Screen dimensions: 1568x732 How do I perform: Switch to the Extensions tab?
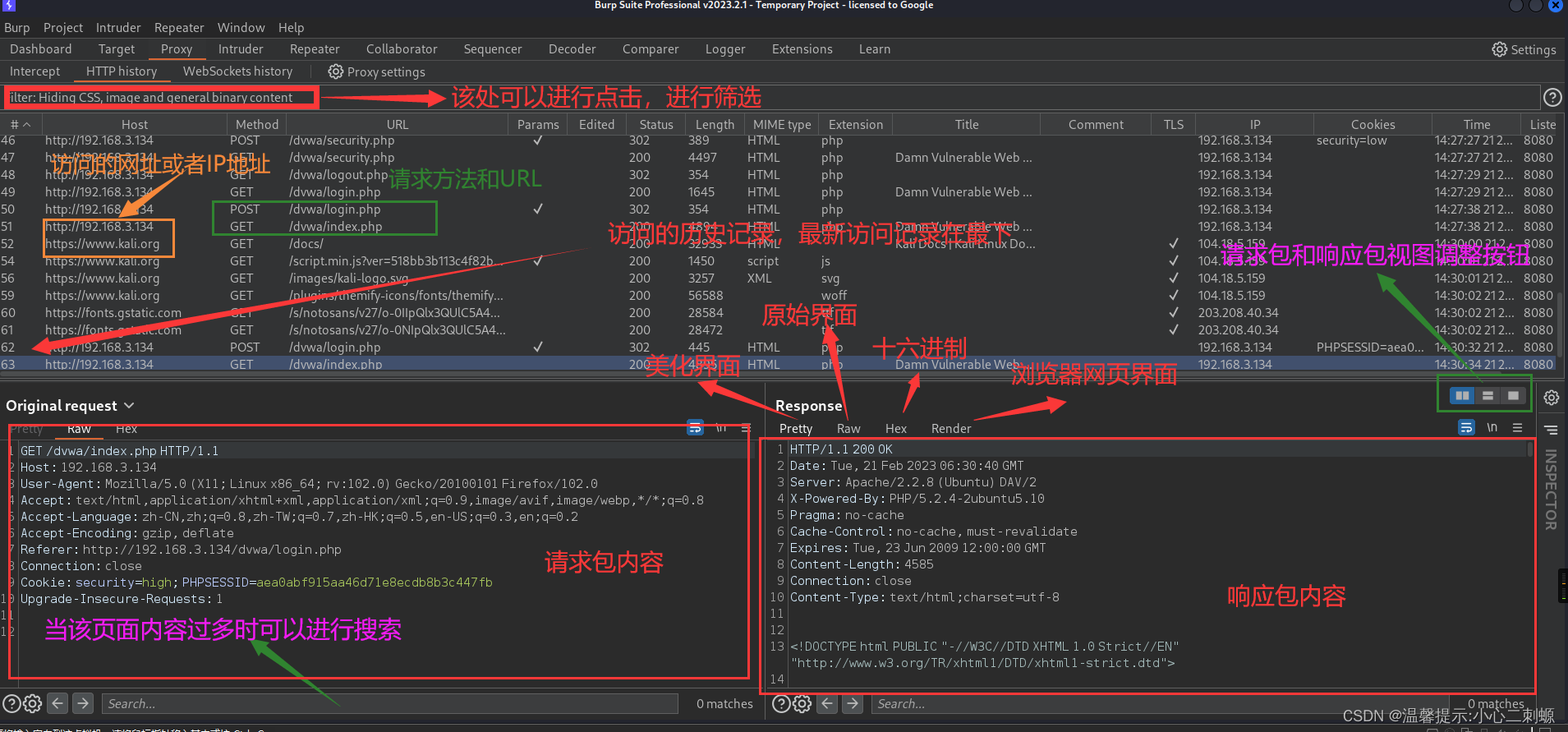802,49
